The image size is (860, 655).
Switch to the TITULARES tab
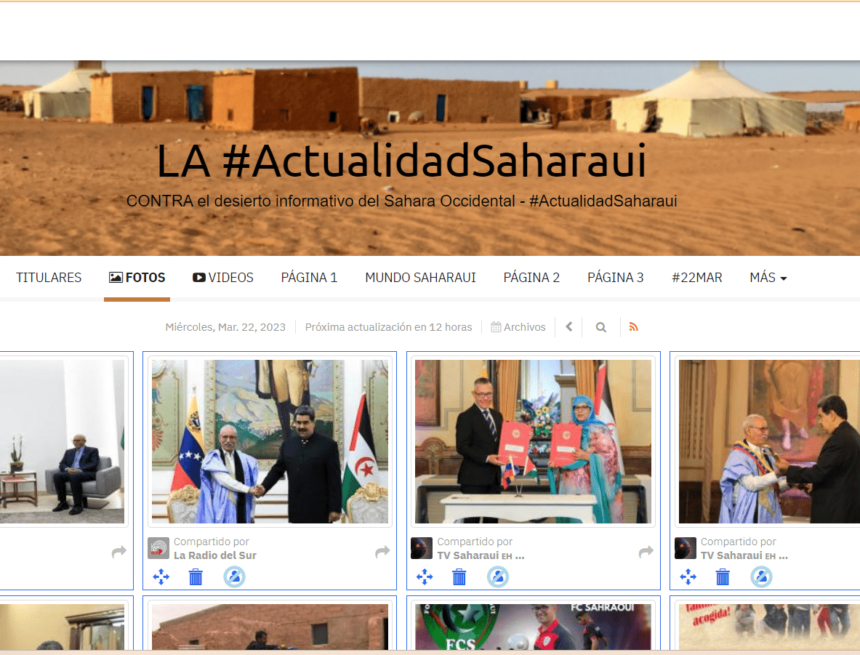tap(48, 277)
